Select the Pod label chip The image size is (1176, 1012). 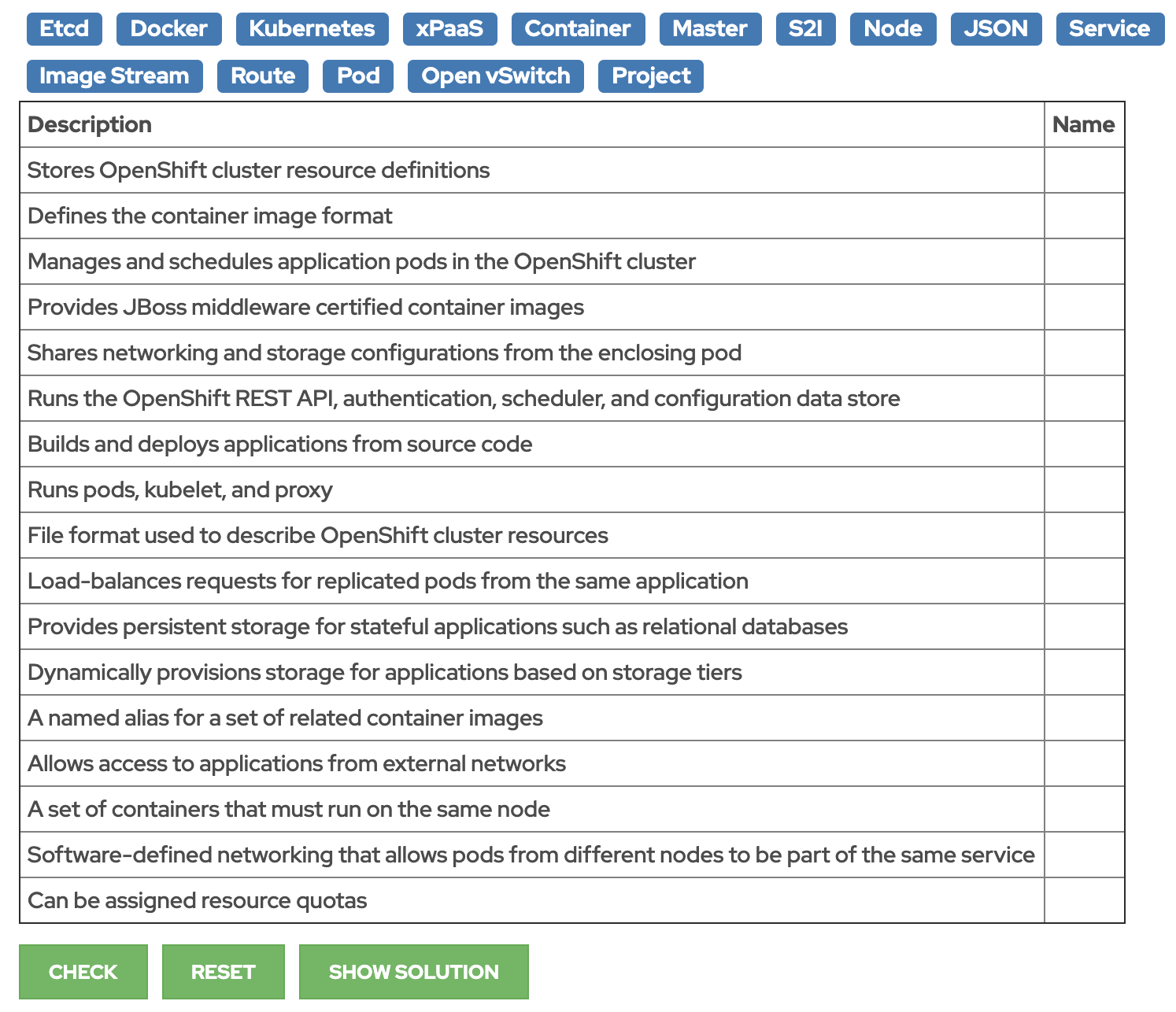click(357, 76)
